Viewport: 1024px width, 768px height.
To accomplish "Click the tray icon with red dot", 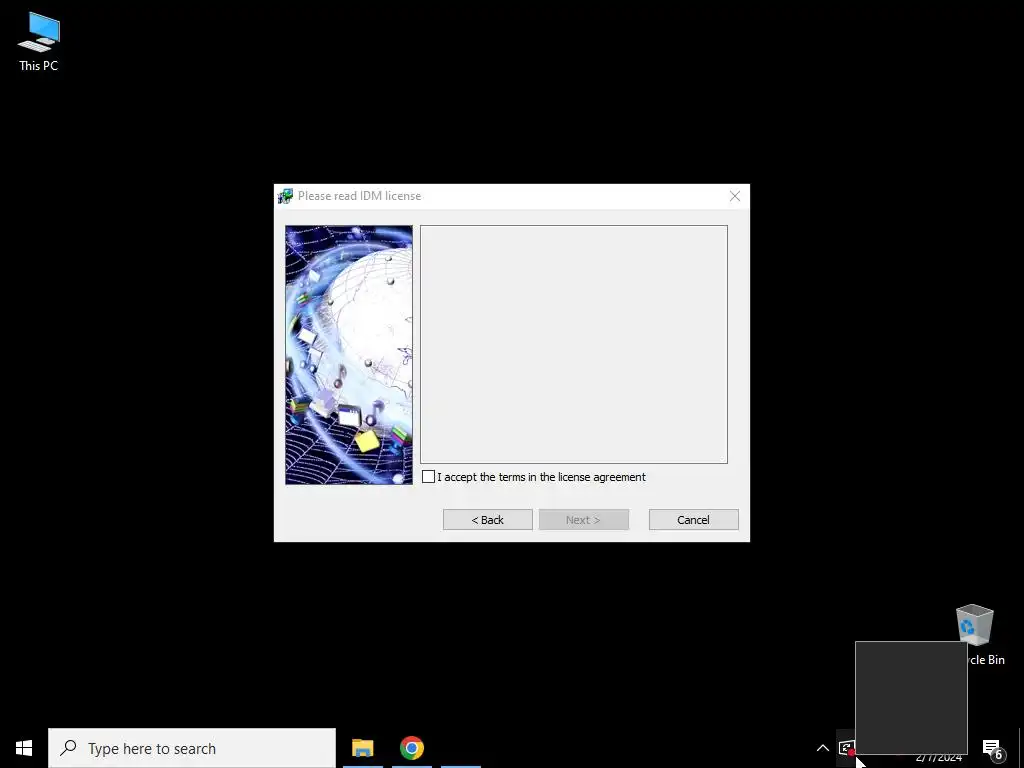I will click(847, 748).
